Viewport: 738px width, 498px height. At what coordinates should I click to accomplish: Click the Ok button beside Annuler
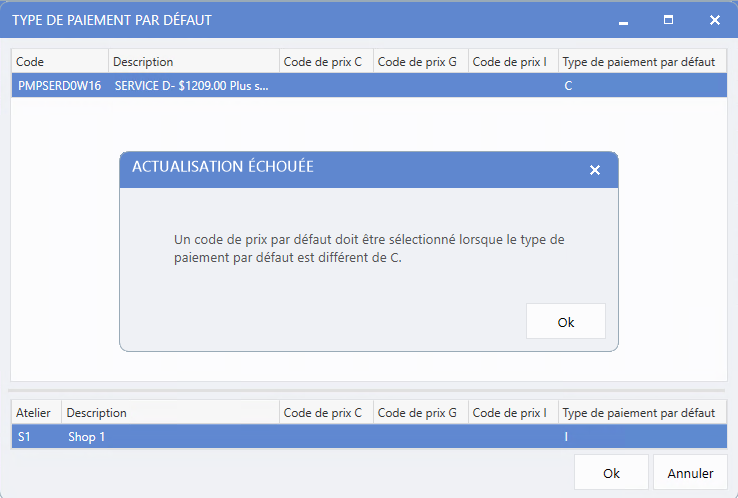pyautogui.click(x=611, y=473)
